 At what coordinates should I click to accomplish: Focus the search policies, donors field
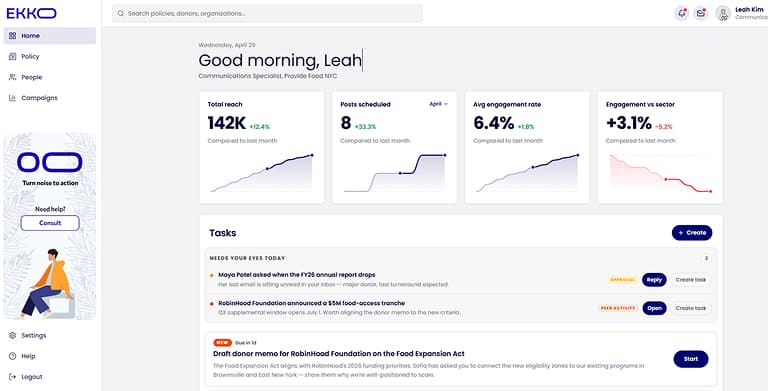267,14
